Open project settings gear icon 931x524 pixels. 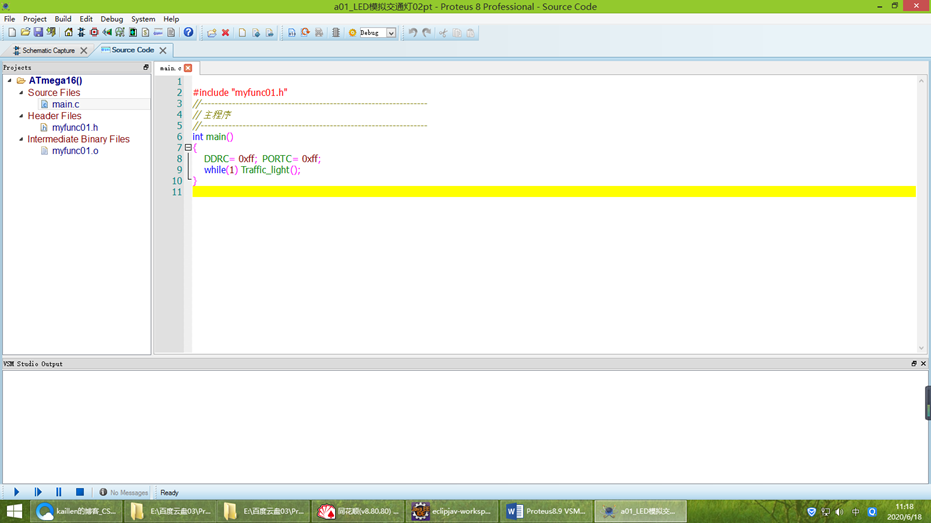[x=352, y=33]
